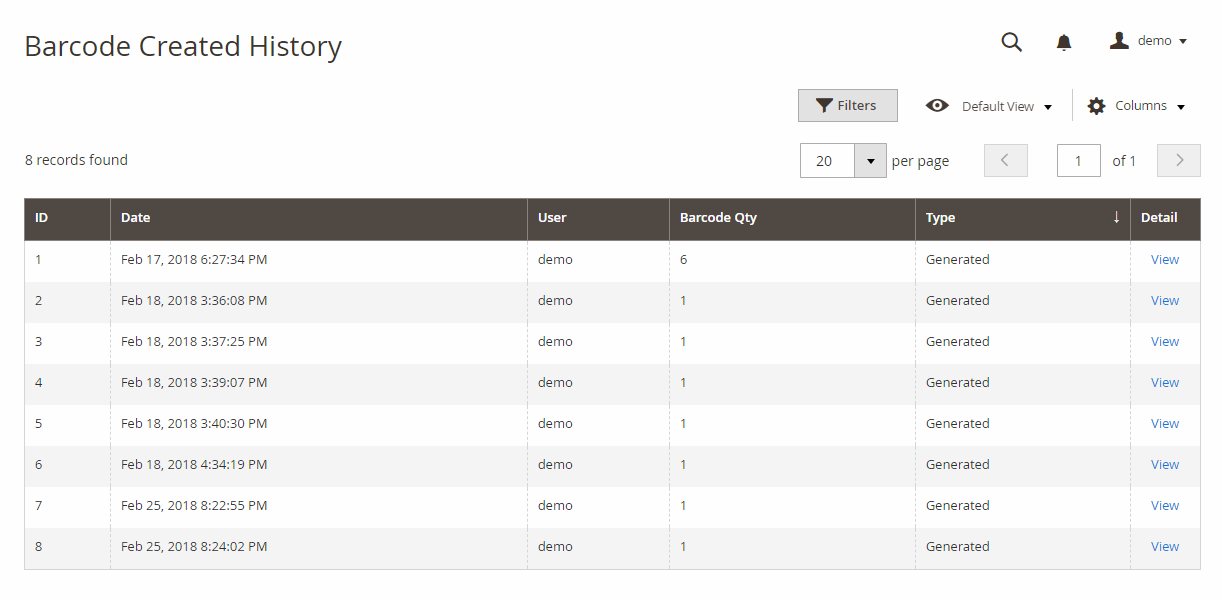The image size is (1222, 600).
Task: View details for record ID 8
Action: click(1165, 547)
